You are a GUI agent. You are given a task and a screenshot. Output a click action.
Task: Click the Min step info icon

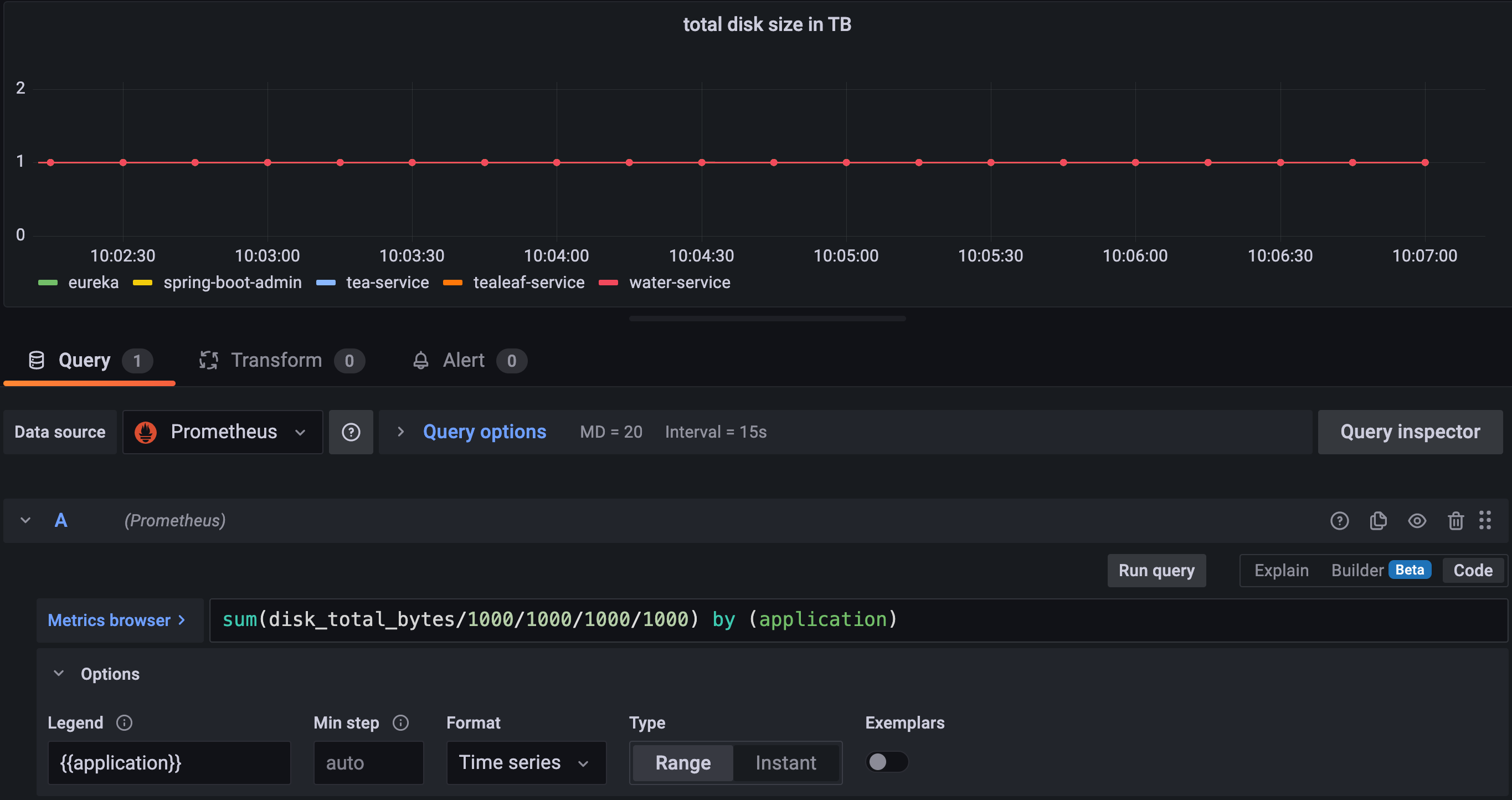(400, 722)
